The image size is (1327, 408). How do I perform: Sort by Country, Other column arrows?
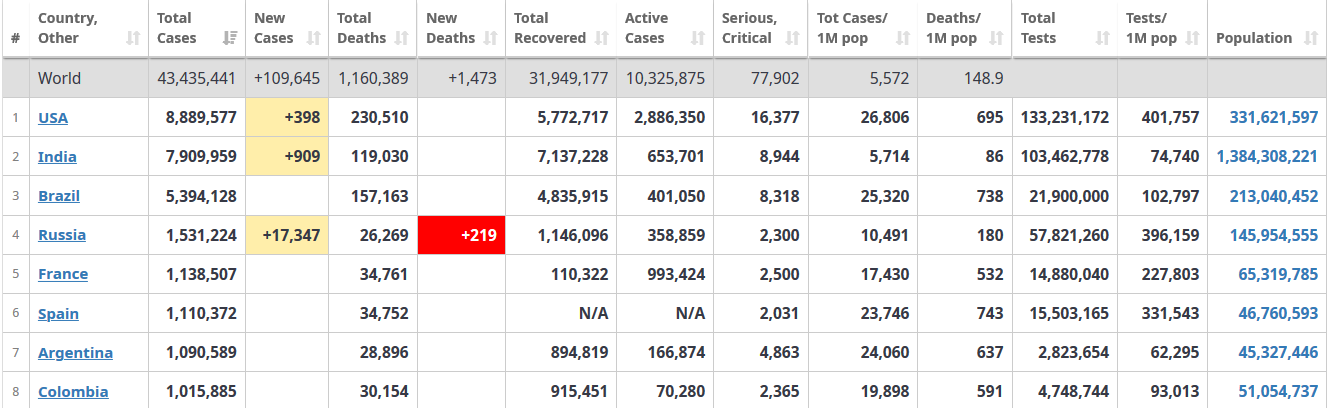[x=134, y=38]
